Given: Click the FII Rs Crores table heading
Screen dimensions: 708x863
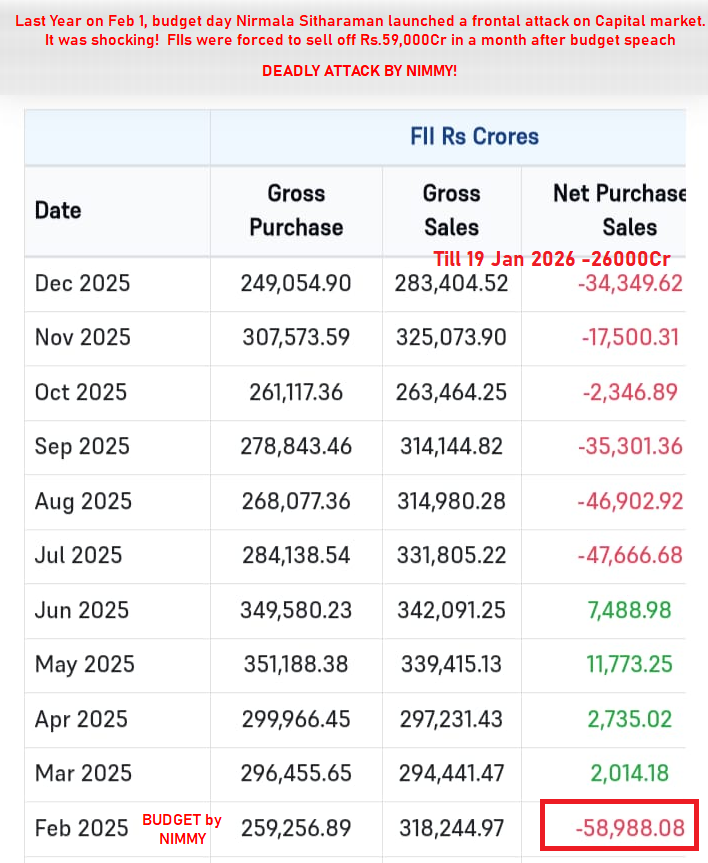Looking at the screenshot, I should [474, 136].
